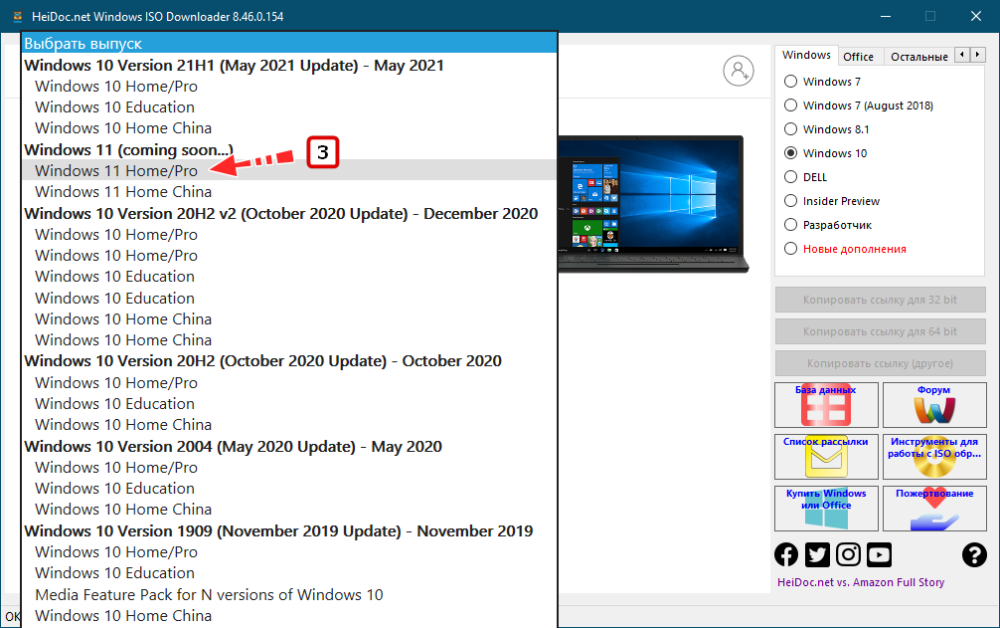Select Windows 10 Home/Pro under Version 2004
Screen dimensions: 1000x628
[x=290, y=467]
